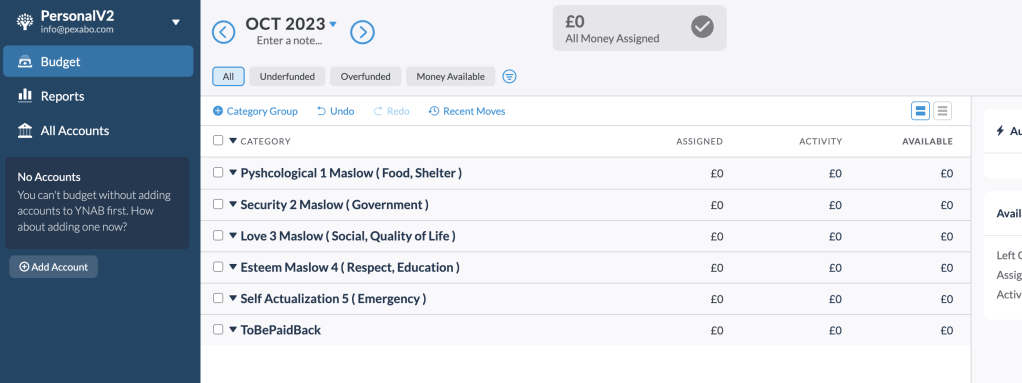Click available £0 for Security 2 Maslow
Viewport: 1022px width, 383px height.
coord(946,205)
